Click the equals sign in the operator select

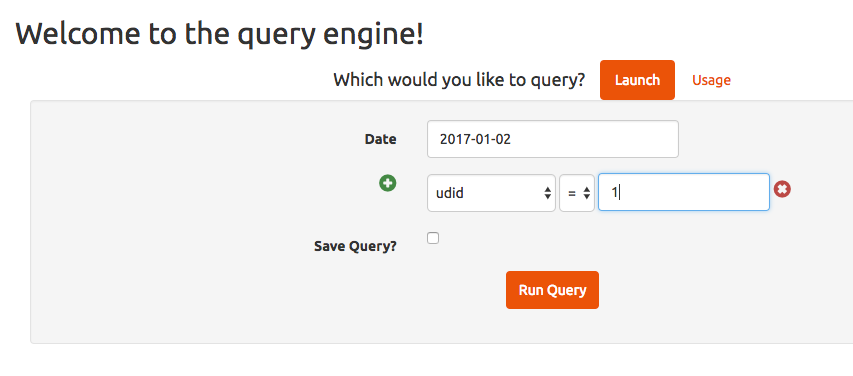pyautogui.click(x=572, y=193)
